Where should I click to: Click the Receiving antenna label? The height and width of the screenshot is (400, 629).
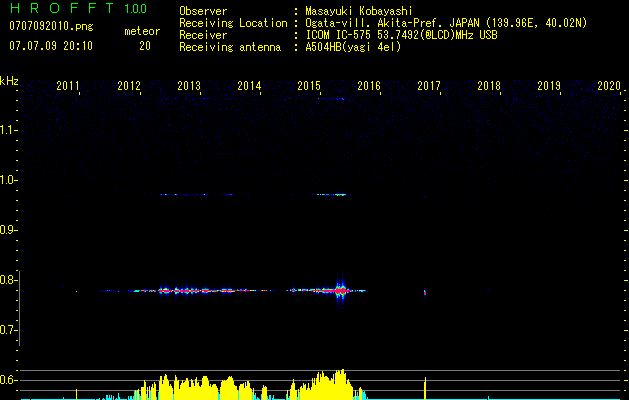click(230, 47)
